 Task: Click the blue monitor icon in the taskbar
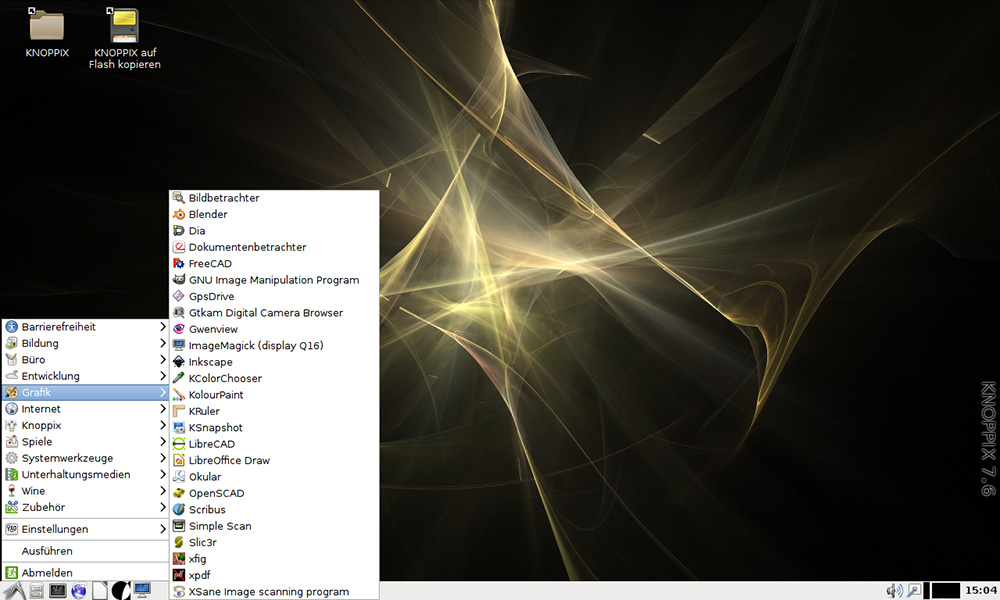[142, 590]
